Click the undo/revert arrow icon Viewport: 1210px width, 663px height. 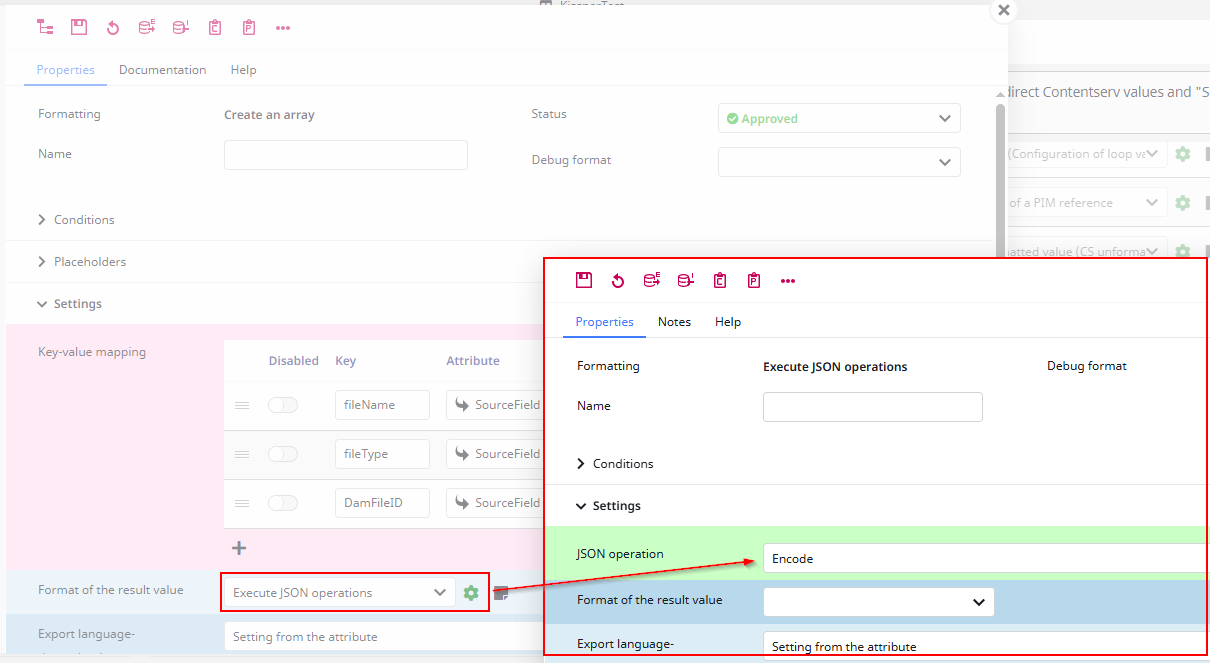(x=113, y=27)
